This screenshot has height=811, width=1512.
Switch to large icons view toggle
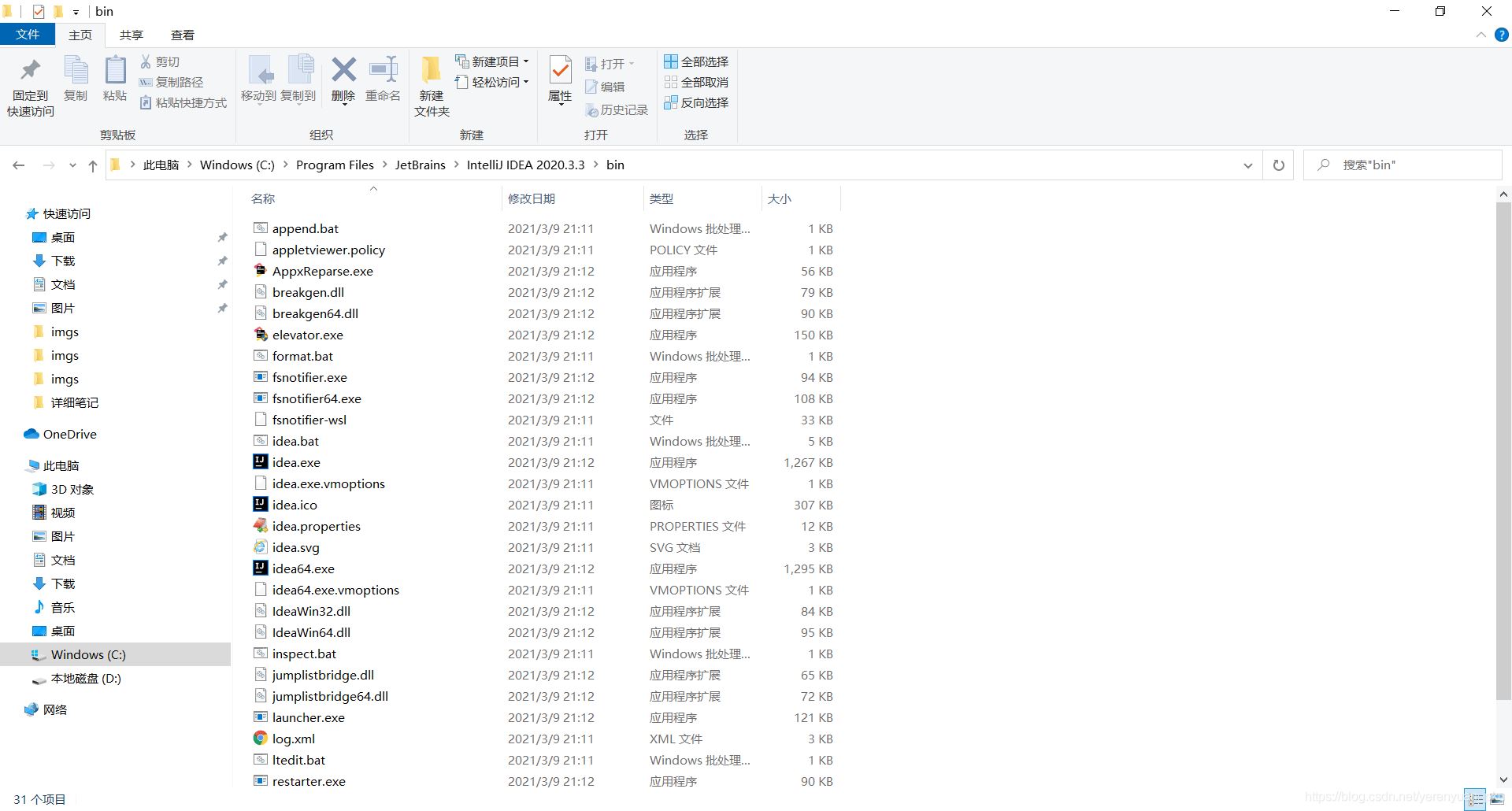tap(1495, 799)
